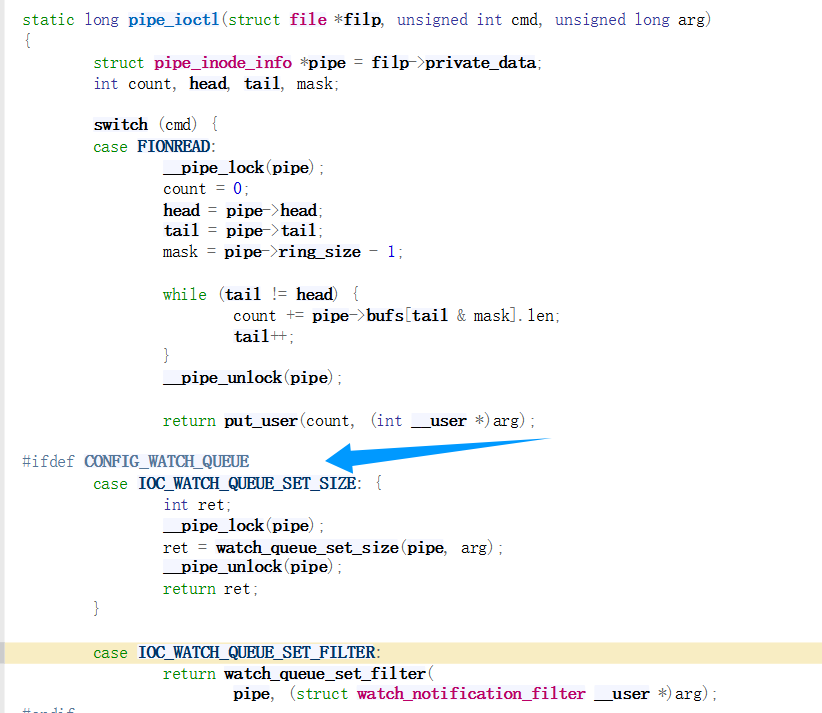Click the 'return ret;' statement
This screenshot has width=822, height=713.
click(x=210, y=589)
